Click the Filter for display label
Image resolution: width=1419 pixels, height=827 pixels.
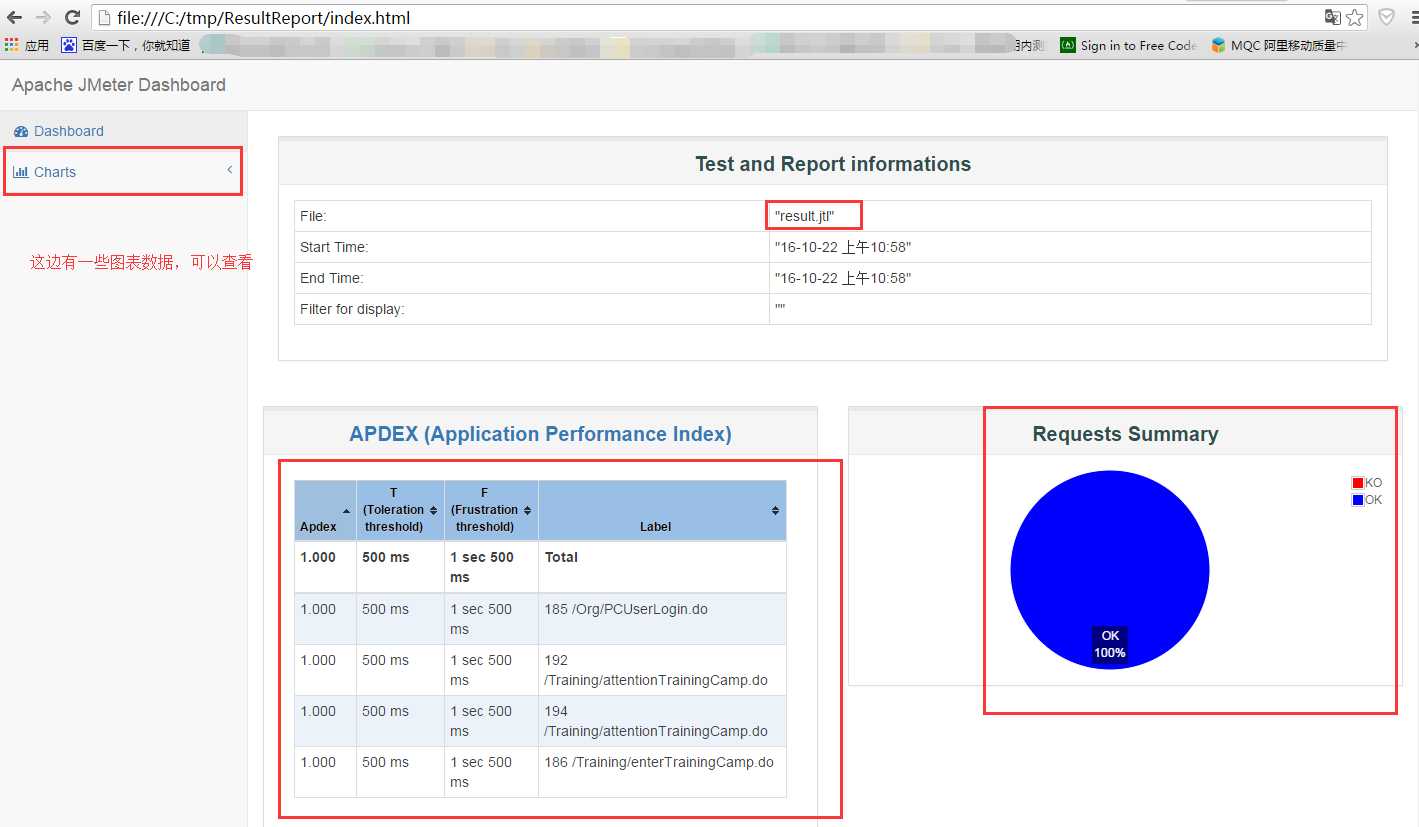pyautogui.click(x=352, y=309)
